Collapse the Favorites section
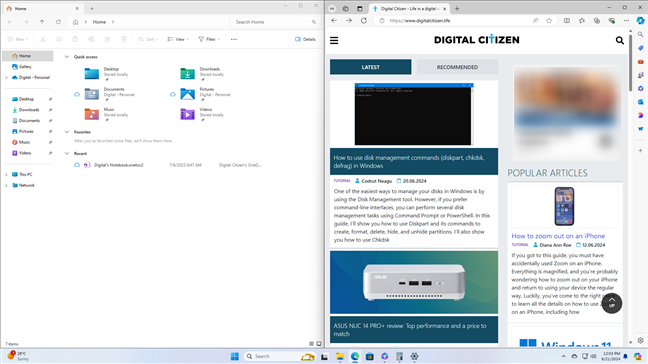The height and width of the screenshot is (364, 648). (x=67, y=132)
